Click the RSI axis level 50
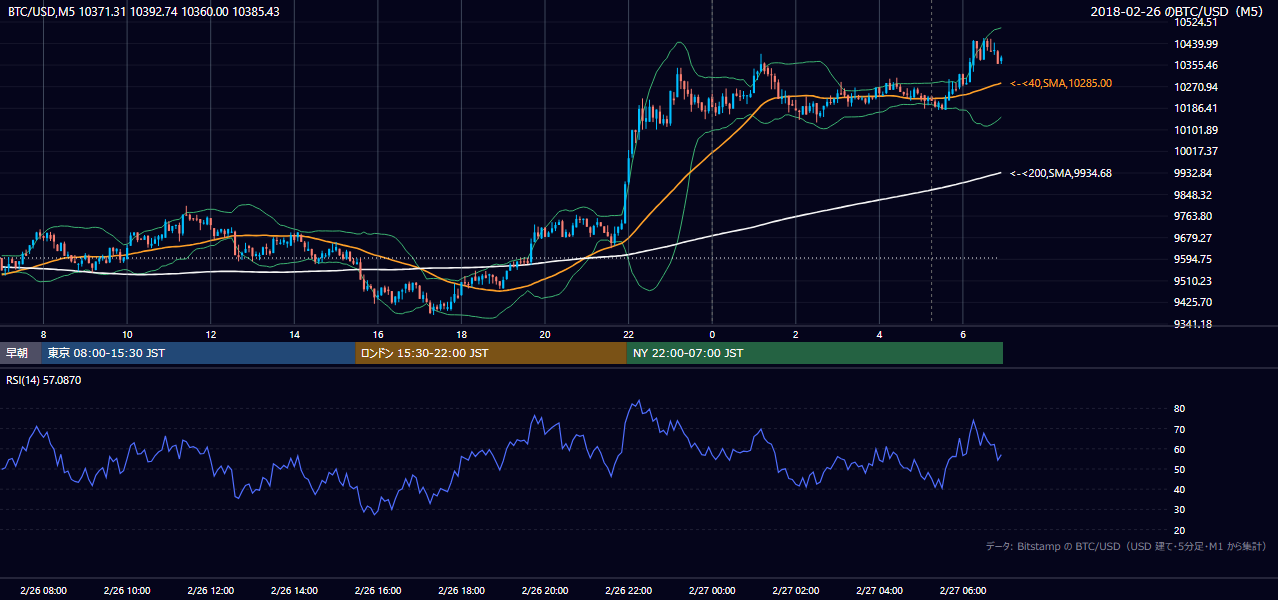The image size is (1278, 600). pos(1179,469)
